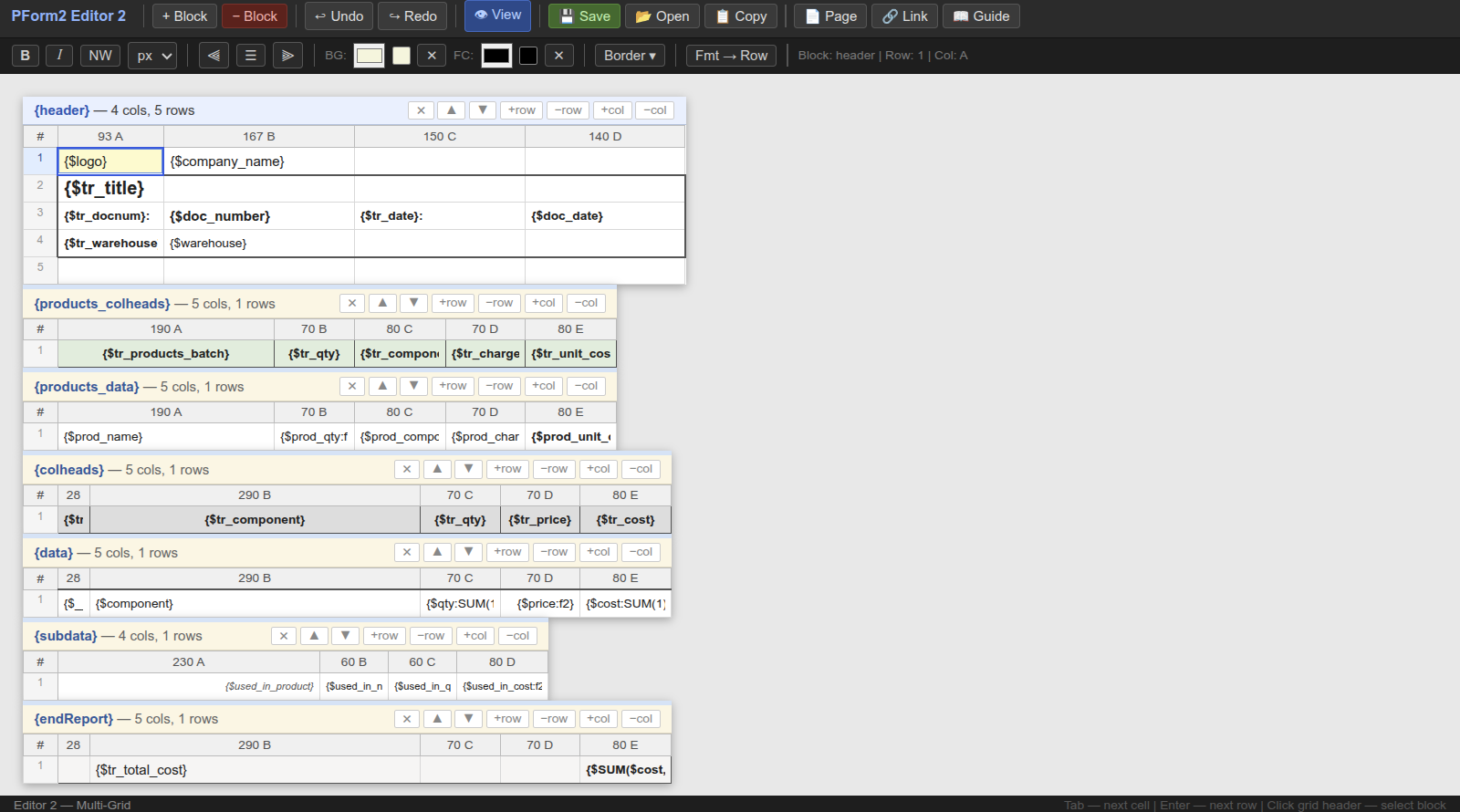
Task: Open the px unit dropdown
Action: [x=153, y=56]
